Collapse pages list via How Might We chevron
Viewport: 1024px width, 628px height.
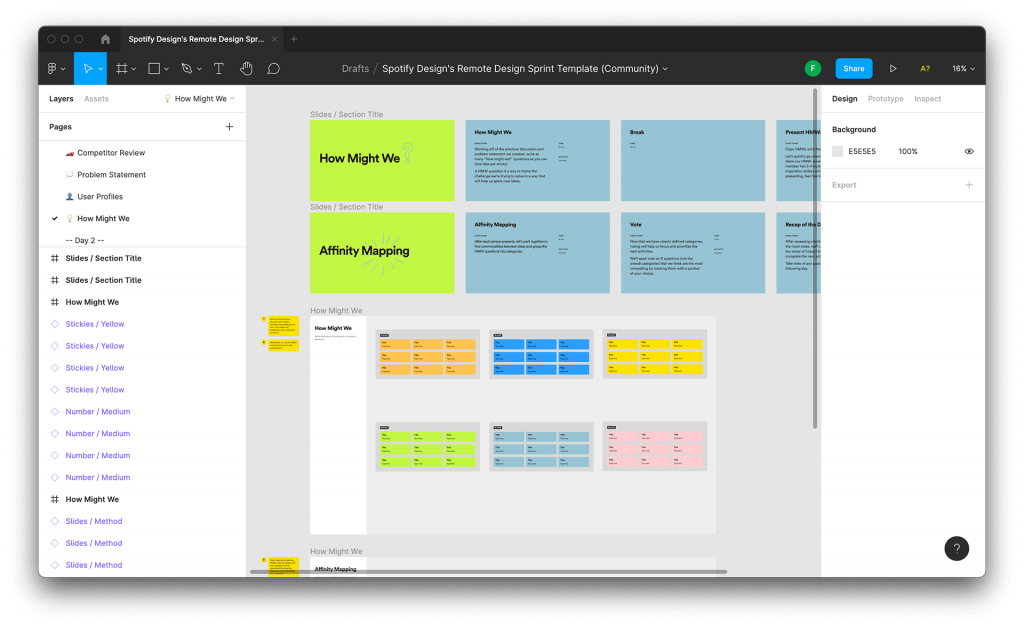(232, 99)
